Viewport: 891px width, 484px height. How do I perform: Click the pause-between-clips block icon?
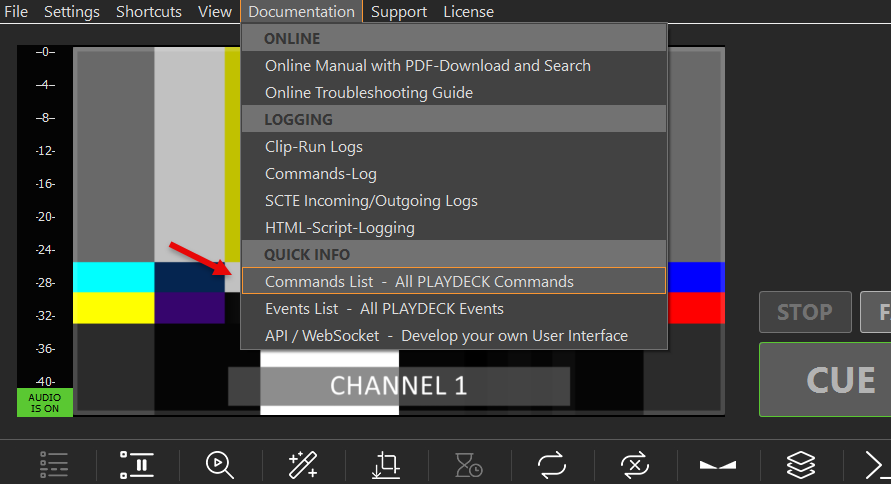[137, 465]
